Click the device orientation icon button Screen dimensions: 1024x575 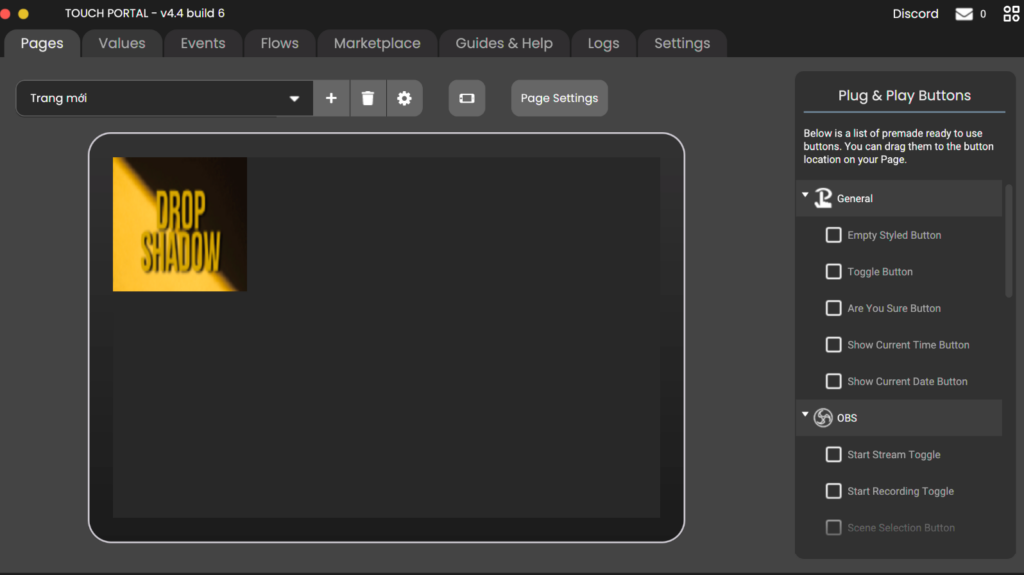coord(466,98)
